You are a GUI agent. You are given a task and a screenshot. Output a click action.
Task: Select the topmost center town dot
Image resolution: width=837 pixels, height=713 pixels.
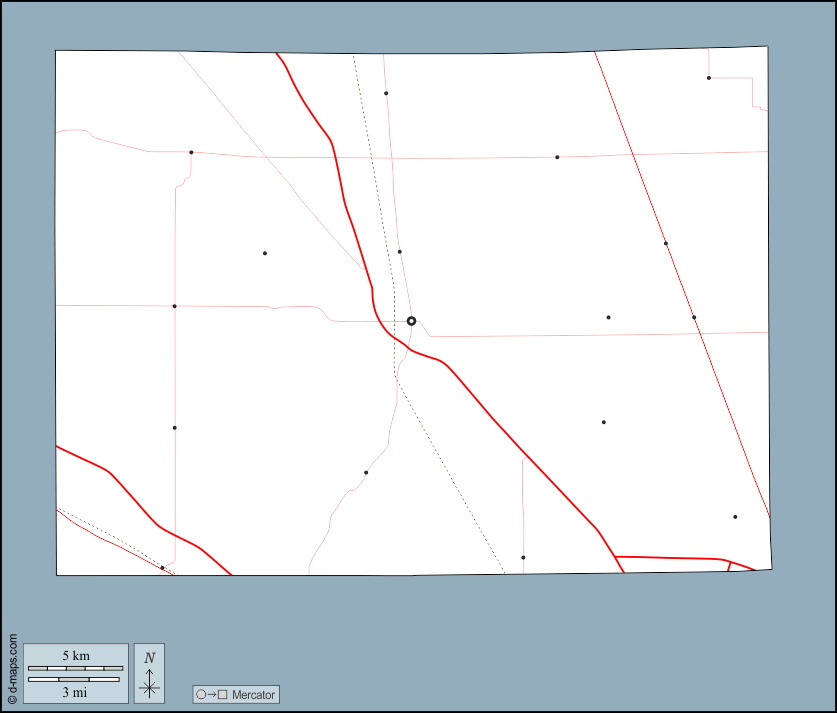point(385,93)
